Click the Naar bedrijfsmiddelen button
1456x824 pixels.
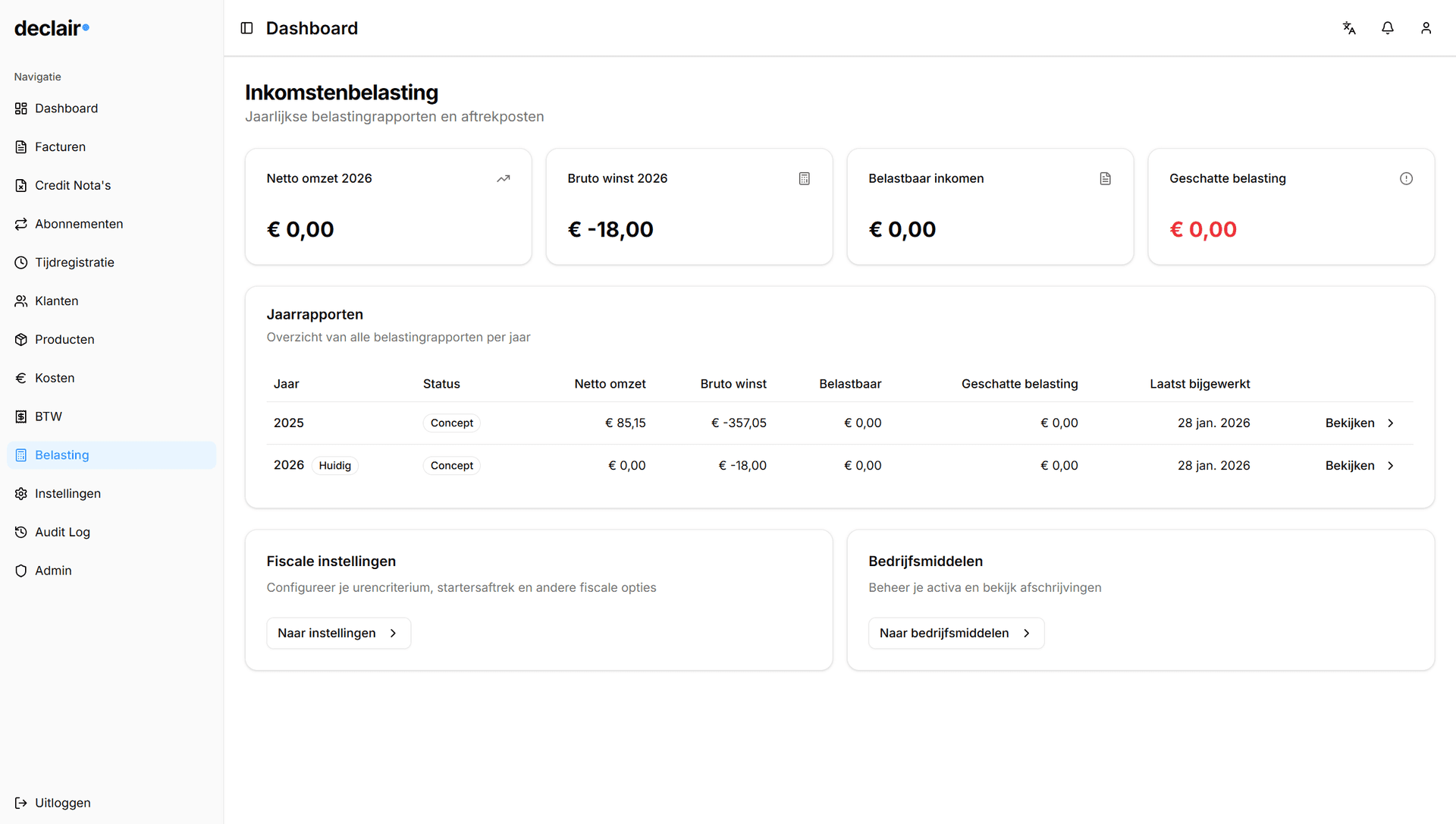(x=955, y=634)
